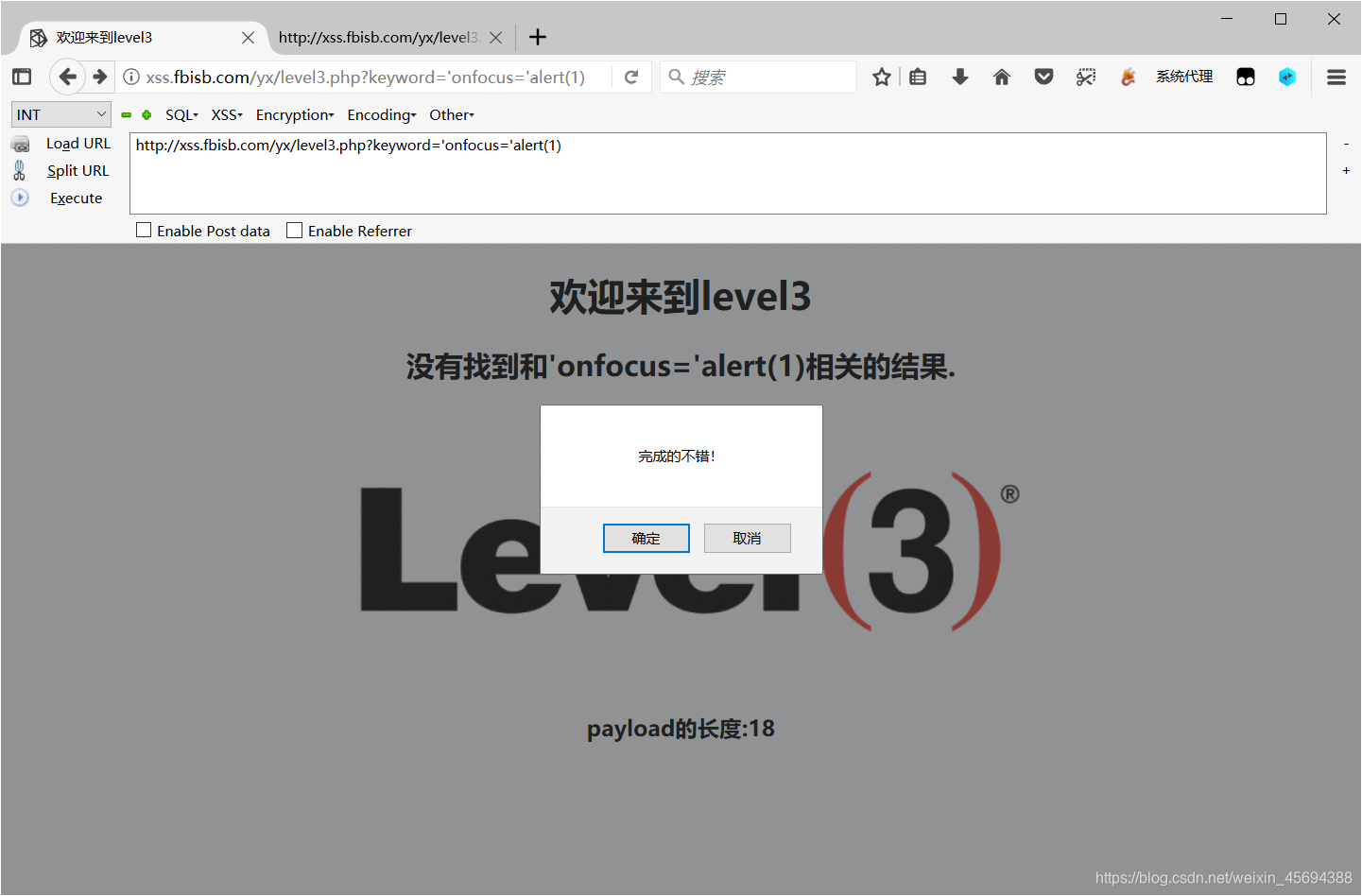The image size is (1362, 896).
Task: Reload the page with the refresh icon
Action: coord(631,77)
